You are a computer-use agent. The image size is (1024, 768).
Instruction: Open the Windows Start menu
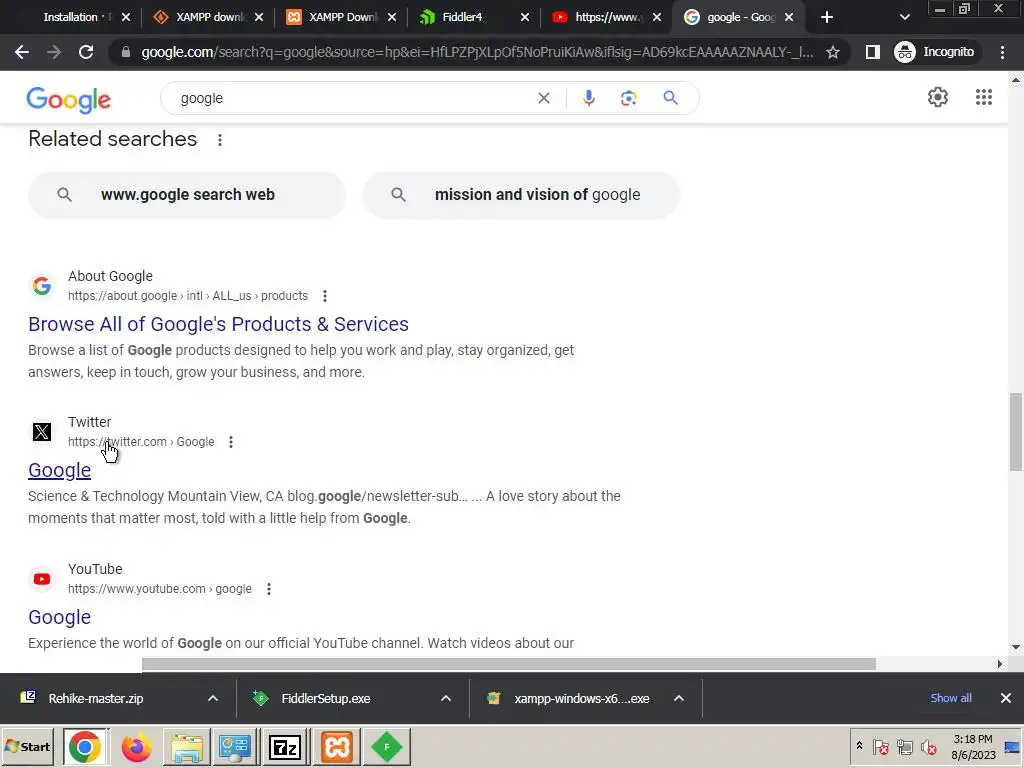tap(27, 746)
